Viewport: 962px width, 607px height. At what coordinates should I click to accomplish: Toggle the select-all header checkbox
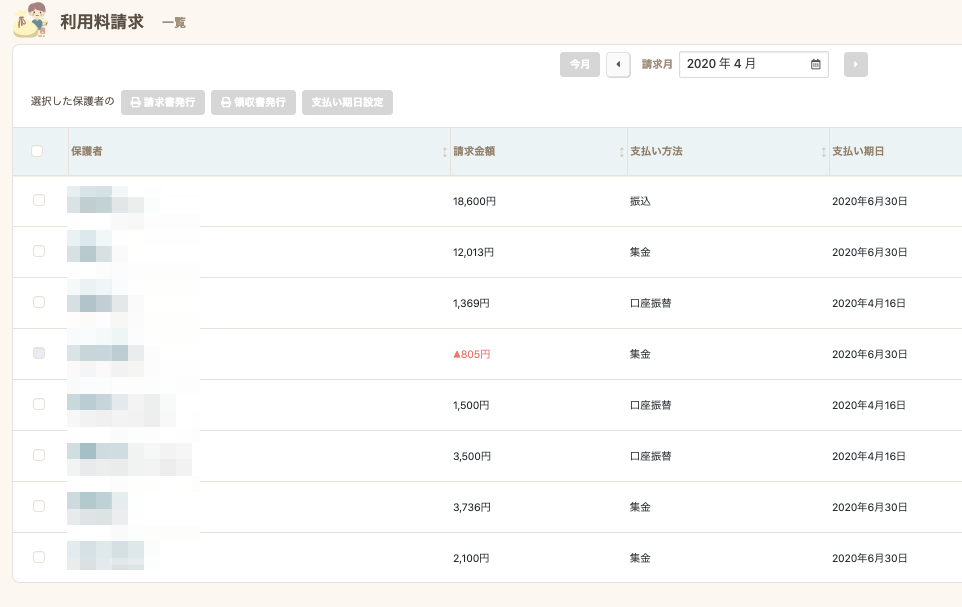37,151
